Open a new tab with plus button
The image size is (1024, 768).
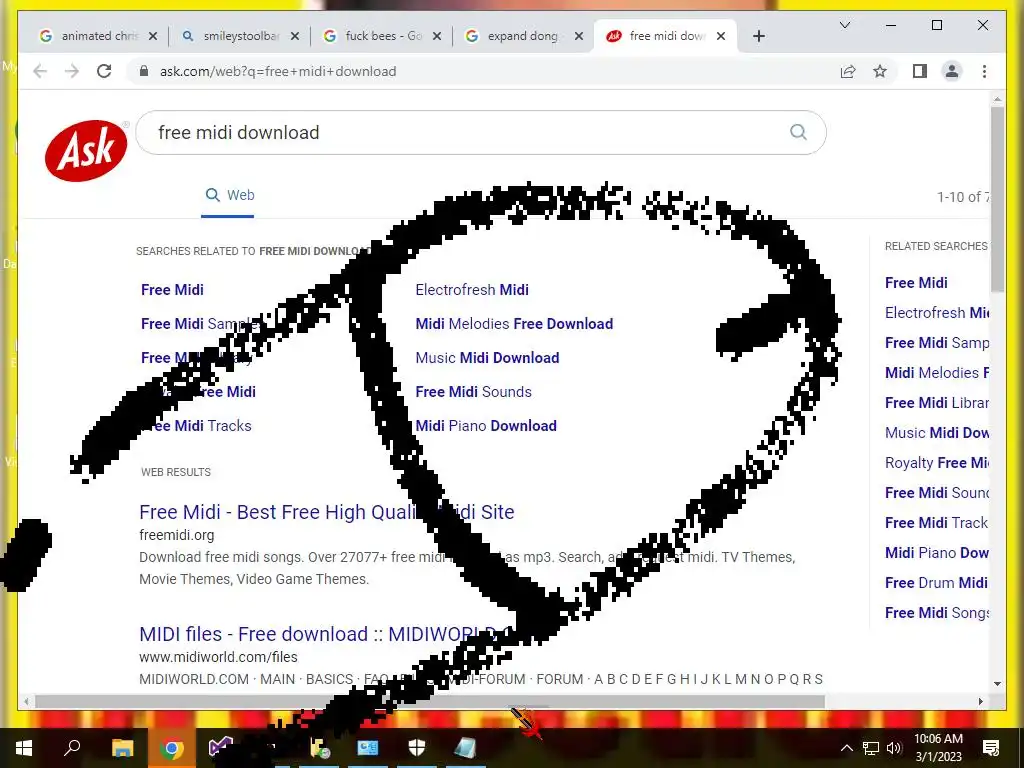pyautogui.click(x=759, y=37)
